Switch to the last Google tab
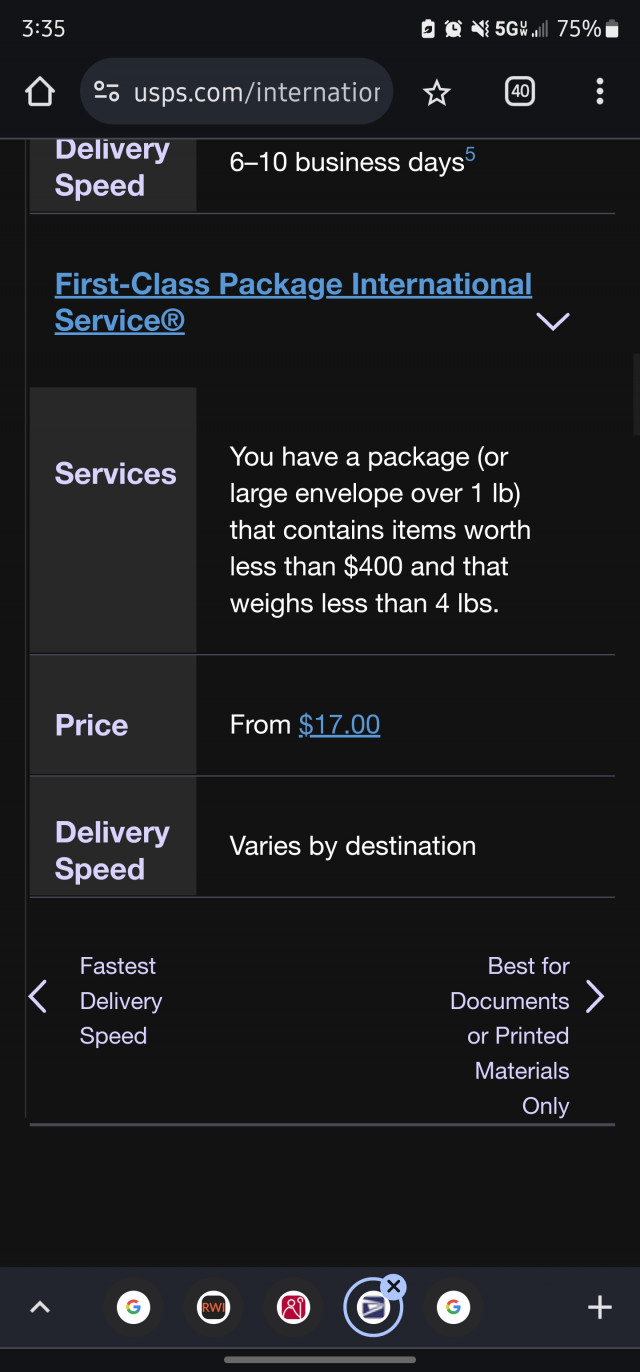The height and width of the screenshot is (1372, 640). [453, 1307]
